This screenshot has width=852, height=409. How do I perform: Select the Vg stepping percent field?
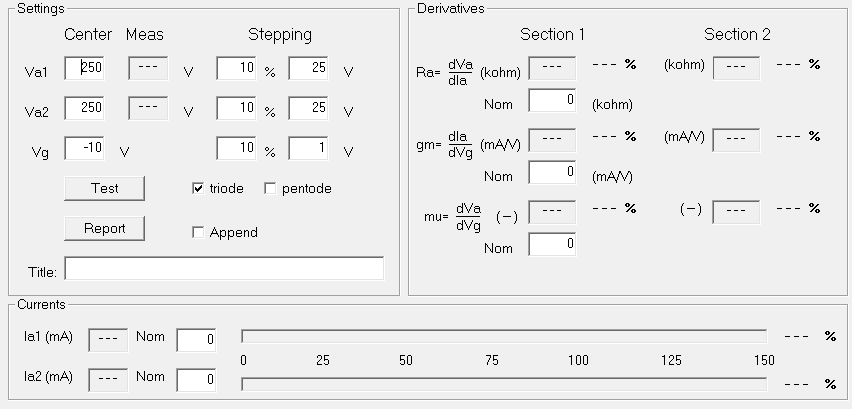[x=236, y=148]
